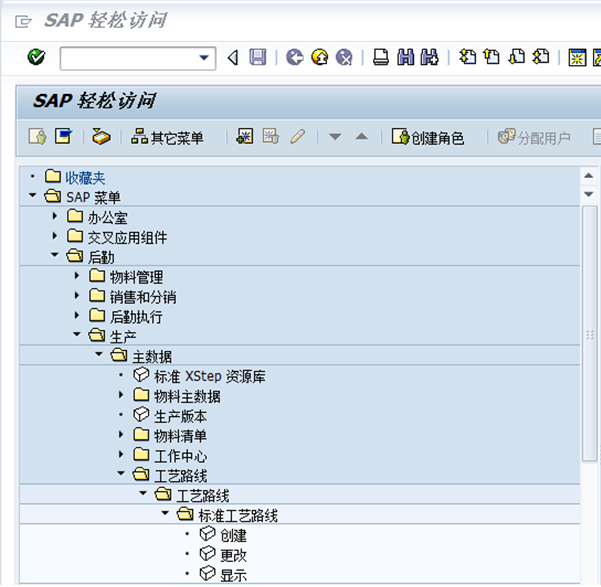This screenshot has height=587, width=601.
Task: Click the Find Next binoculars icon
Action: [430, 58]
